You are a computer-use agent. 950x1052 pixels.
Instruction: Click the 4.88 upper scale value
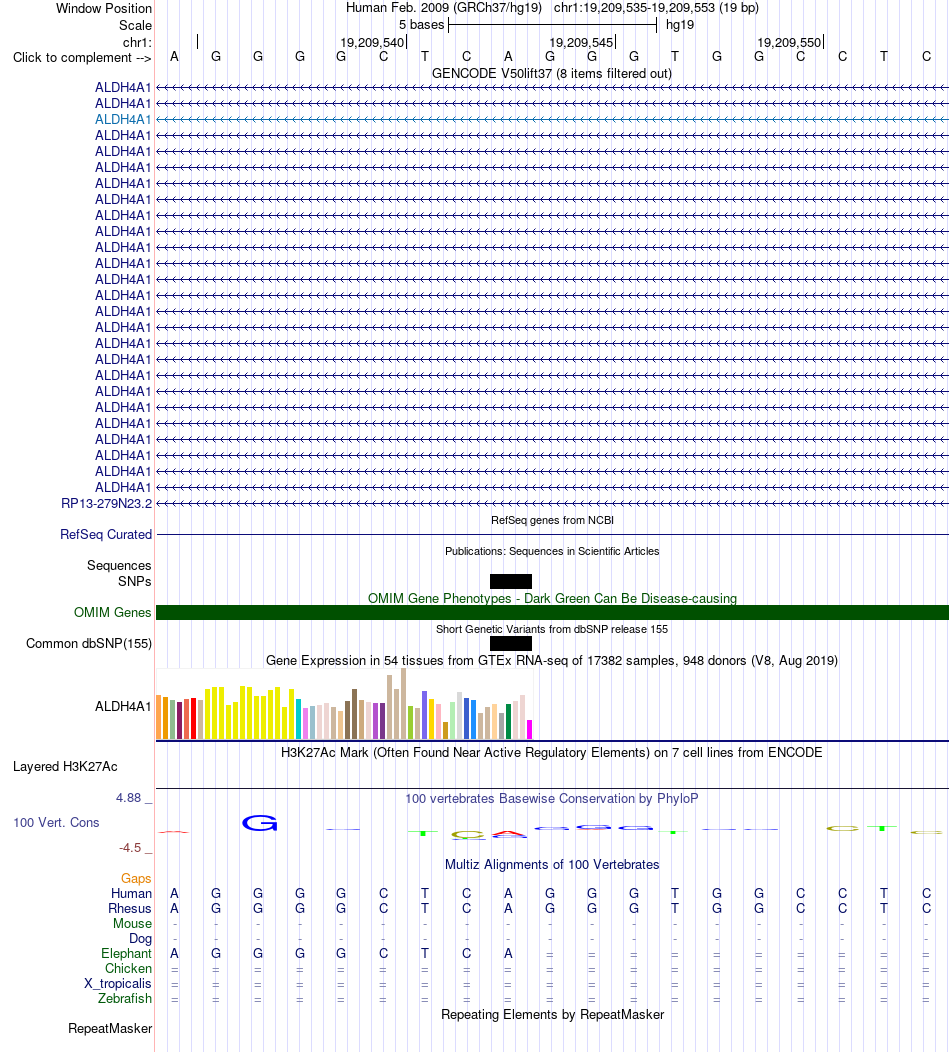tap(129, 798)
